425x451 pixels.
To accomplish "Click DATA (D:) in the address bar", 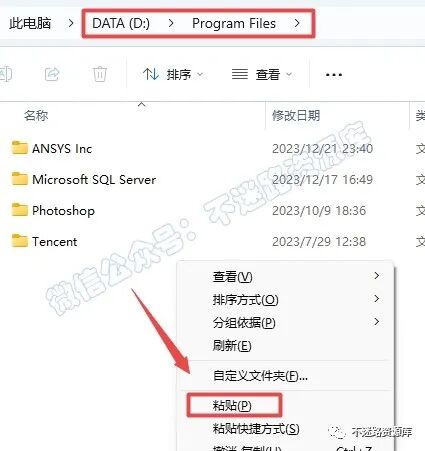I will [121, 23].
